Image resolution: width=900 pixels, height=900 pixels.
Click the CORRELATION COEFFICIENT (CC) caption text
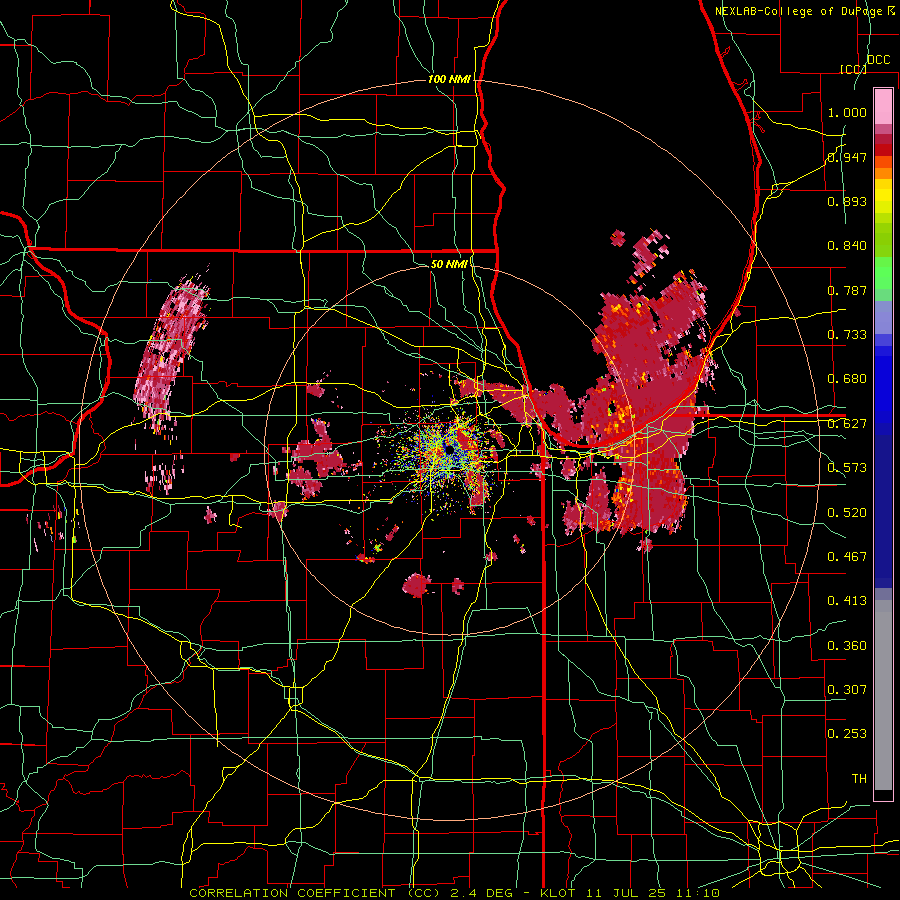[x=315, y=893]
